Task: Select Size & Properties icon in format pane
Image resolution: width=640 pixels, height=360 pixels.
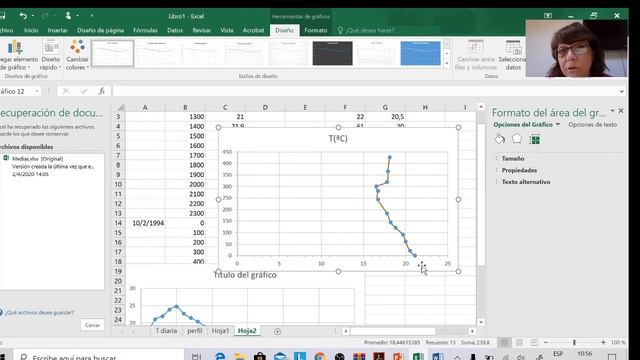Action: tap(534, 139)
